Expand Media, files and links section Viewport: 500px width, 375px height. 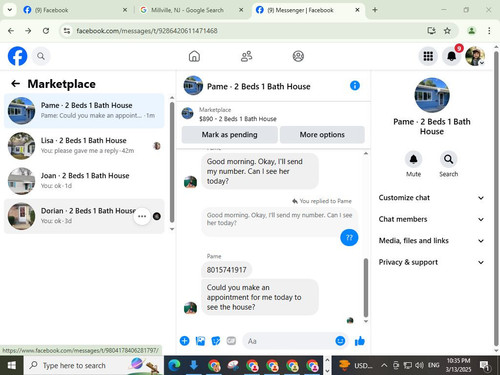tap(431, 241)
